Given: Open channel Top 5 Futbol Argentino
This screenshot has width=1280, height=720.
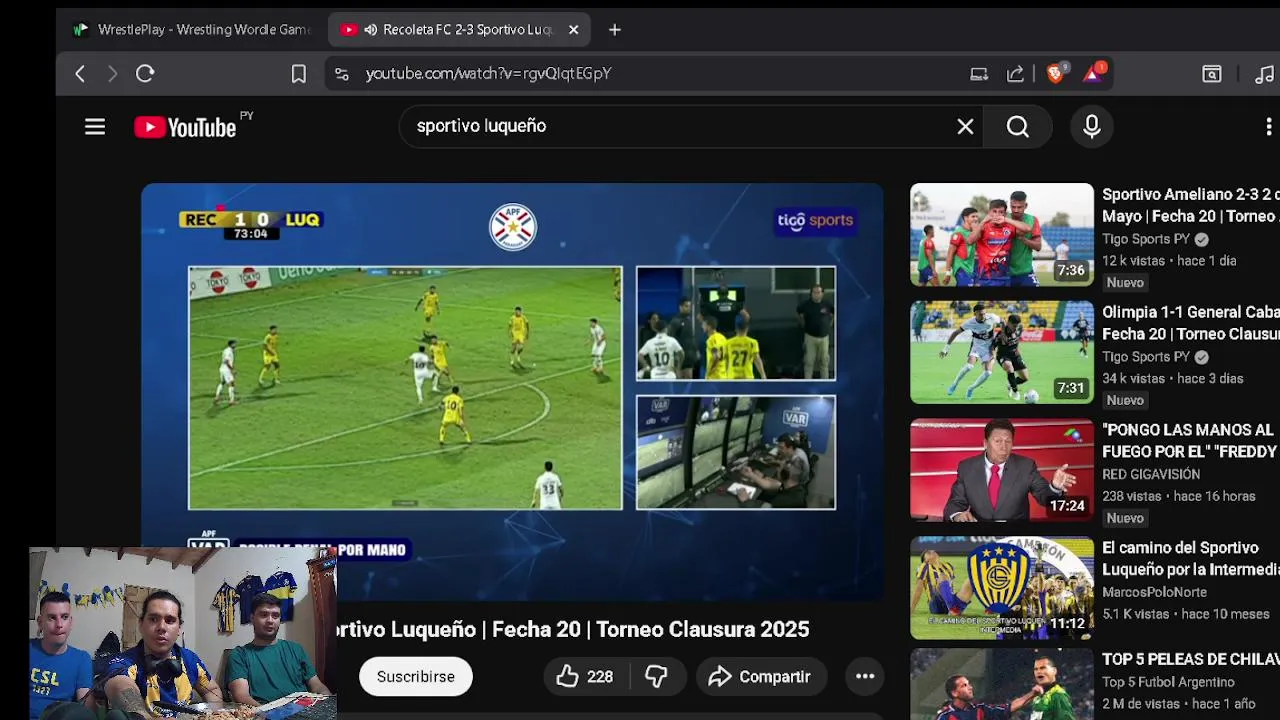Looking at the screenshot, I should click(1168, 682).
